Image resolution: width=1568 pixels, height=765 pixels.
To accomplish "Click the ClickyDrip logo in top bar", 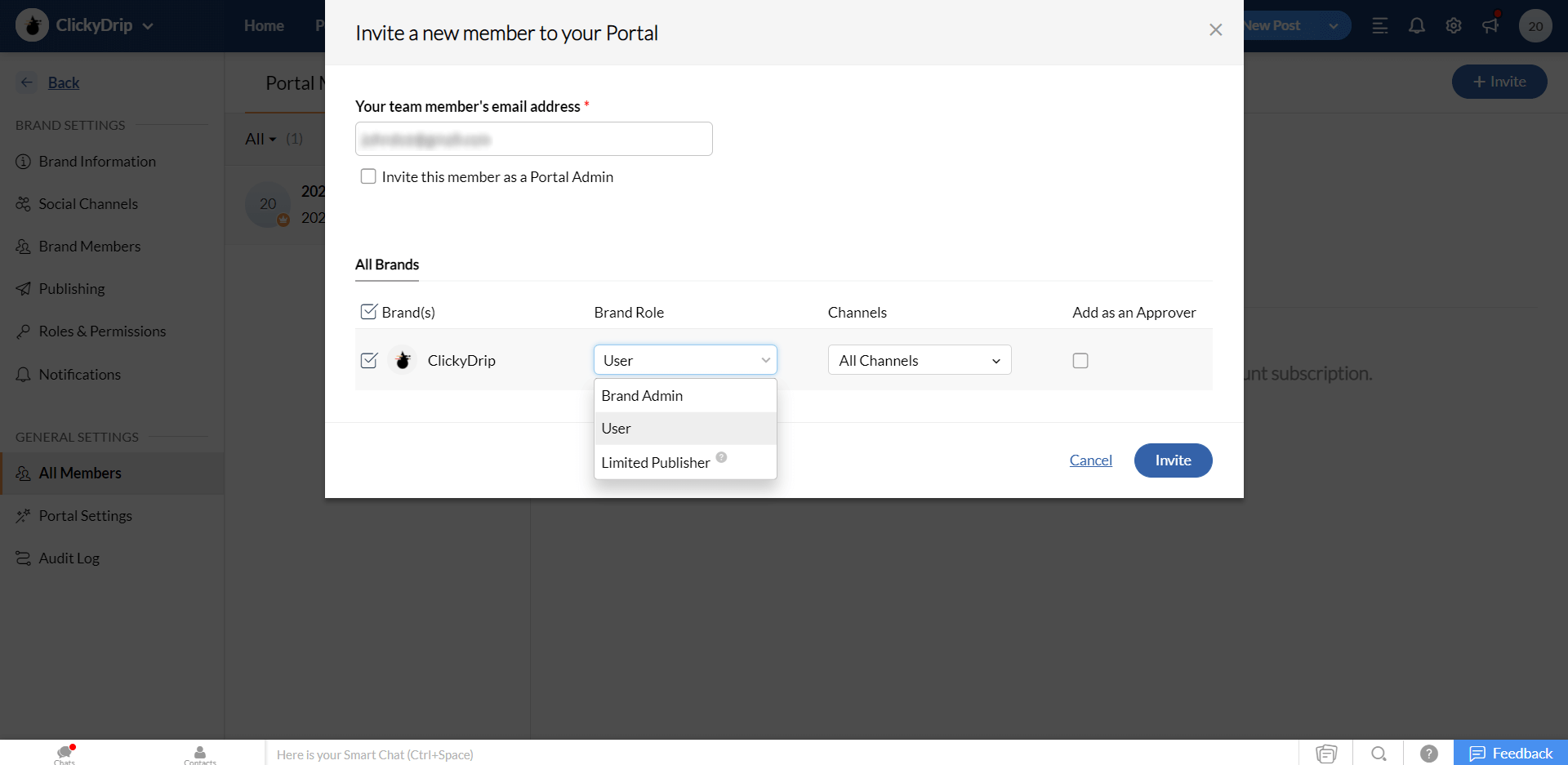I will tap(32, 25).
